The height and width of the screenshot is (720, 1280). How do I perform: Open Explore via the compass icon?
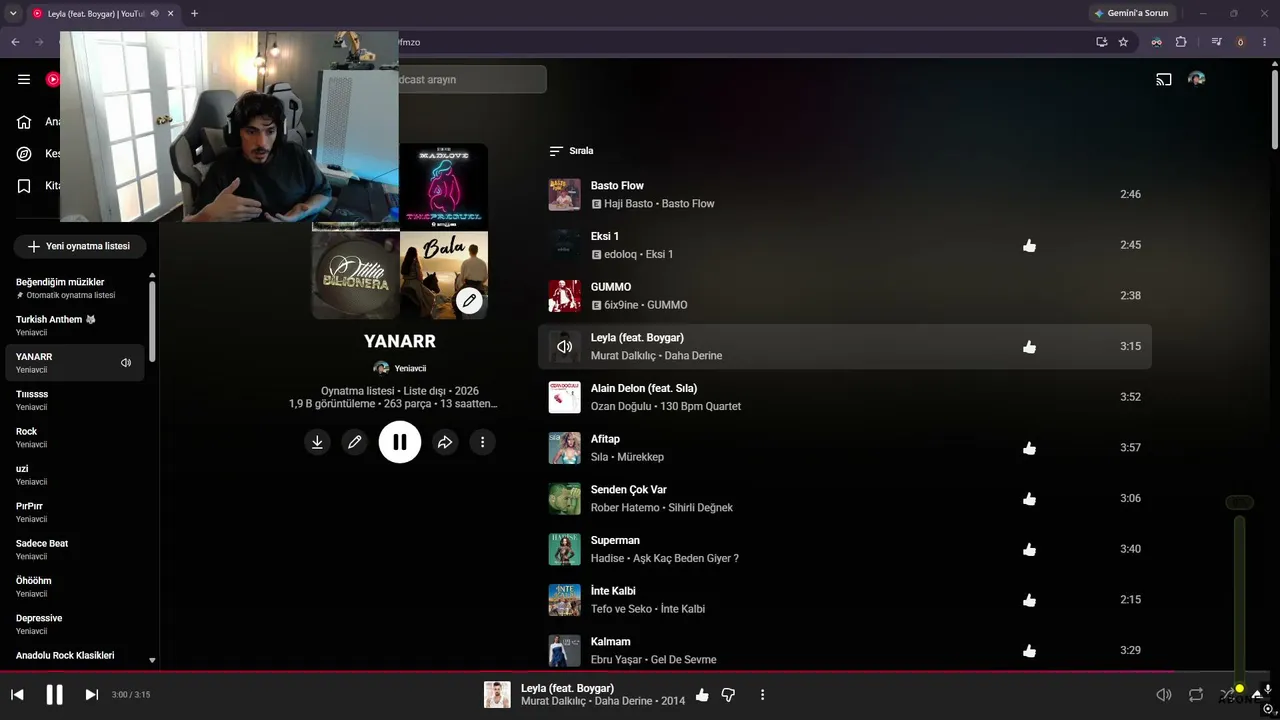pyautogui.click(x=24, y=154)
